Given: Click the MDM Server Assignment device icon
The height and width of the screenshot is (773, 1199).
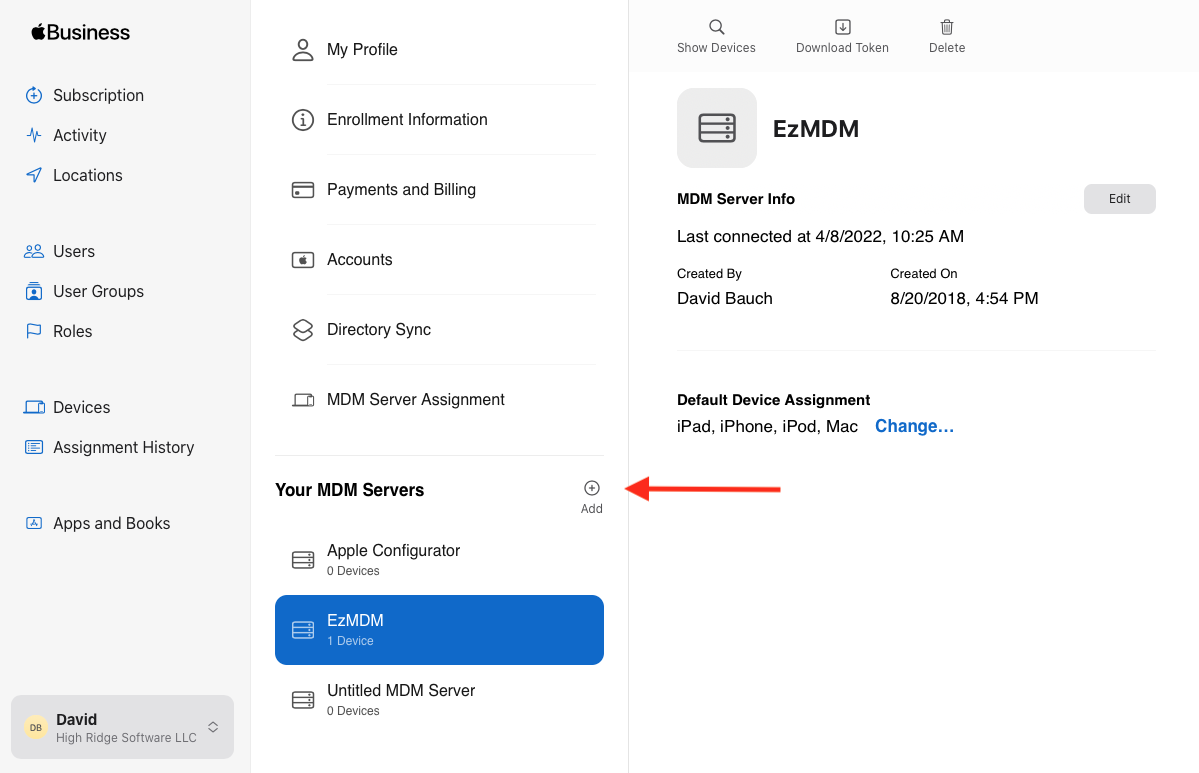Looking at the screenshot, I should tap(303, 400).
